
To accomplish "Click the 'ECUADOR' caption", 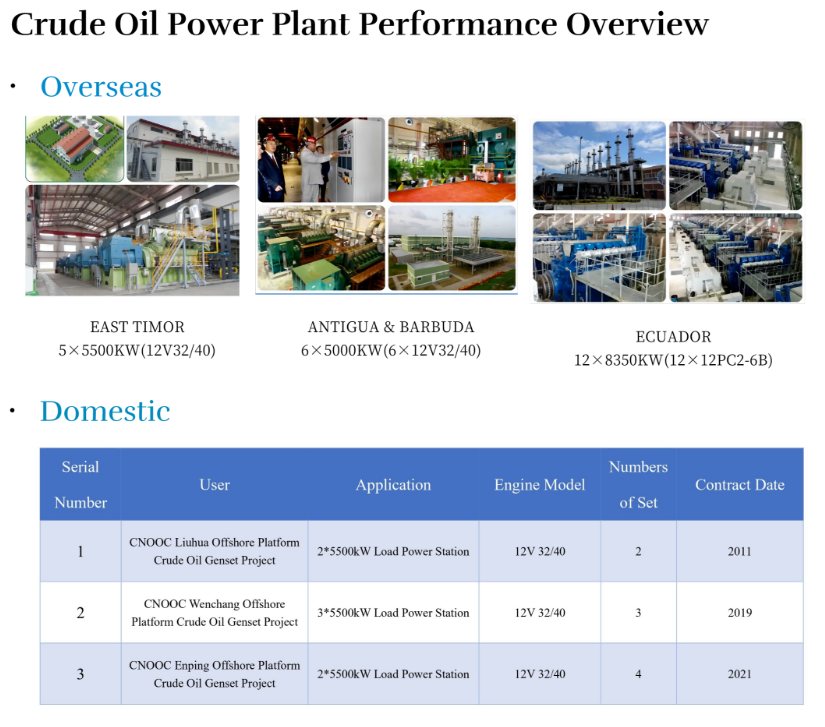I will 673,337.
